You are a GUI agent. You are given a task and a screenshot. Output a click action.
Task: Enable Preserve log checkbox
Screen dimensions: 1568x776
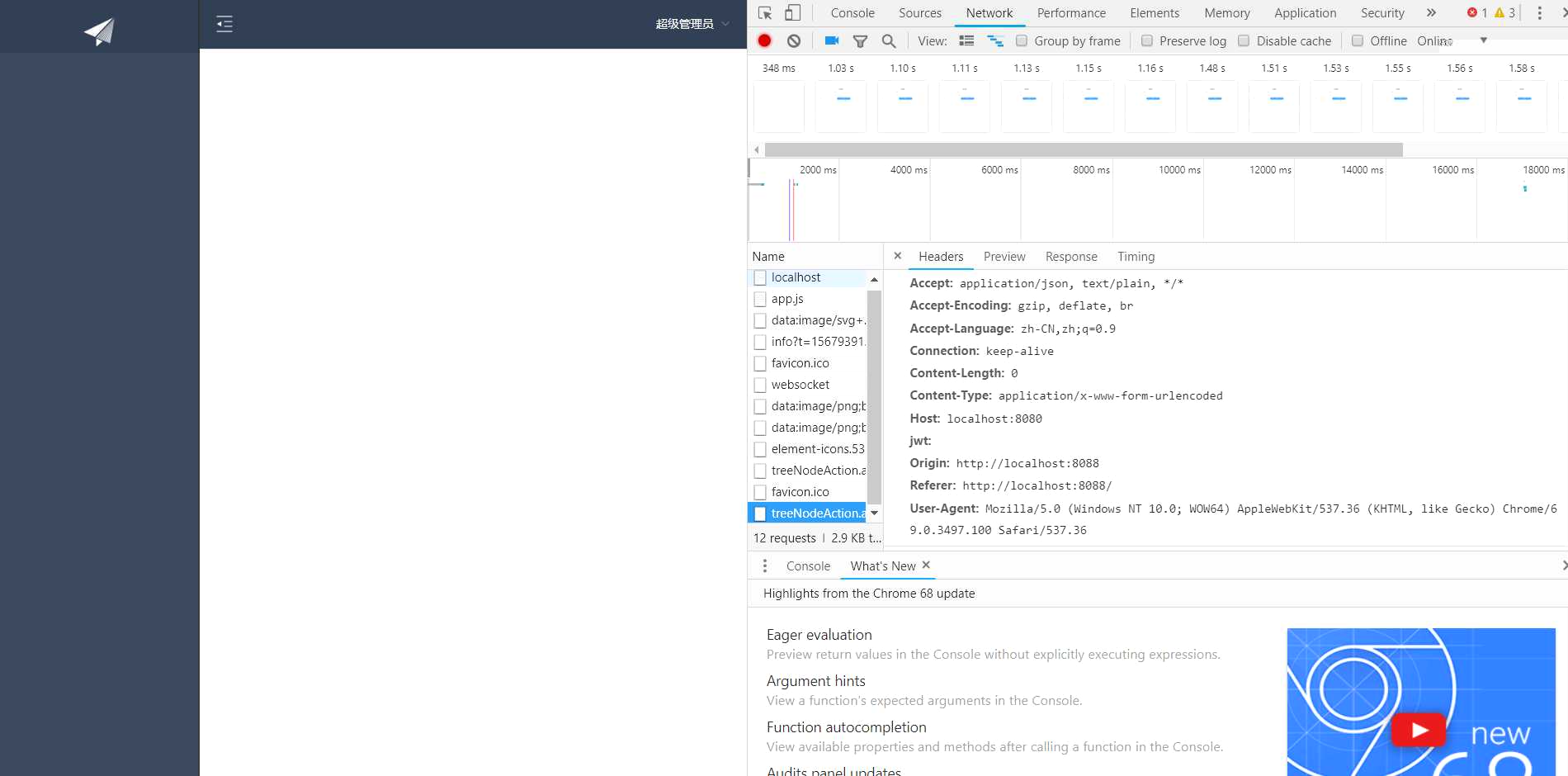pyautogui.click(x=1147, y=40)
